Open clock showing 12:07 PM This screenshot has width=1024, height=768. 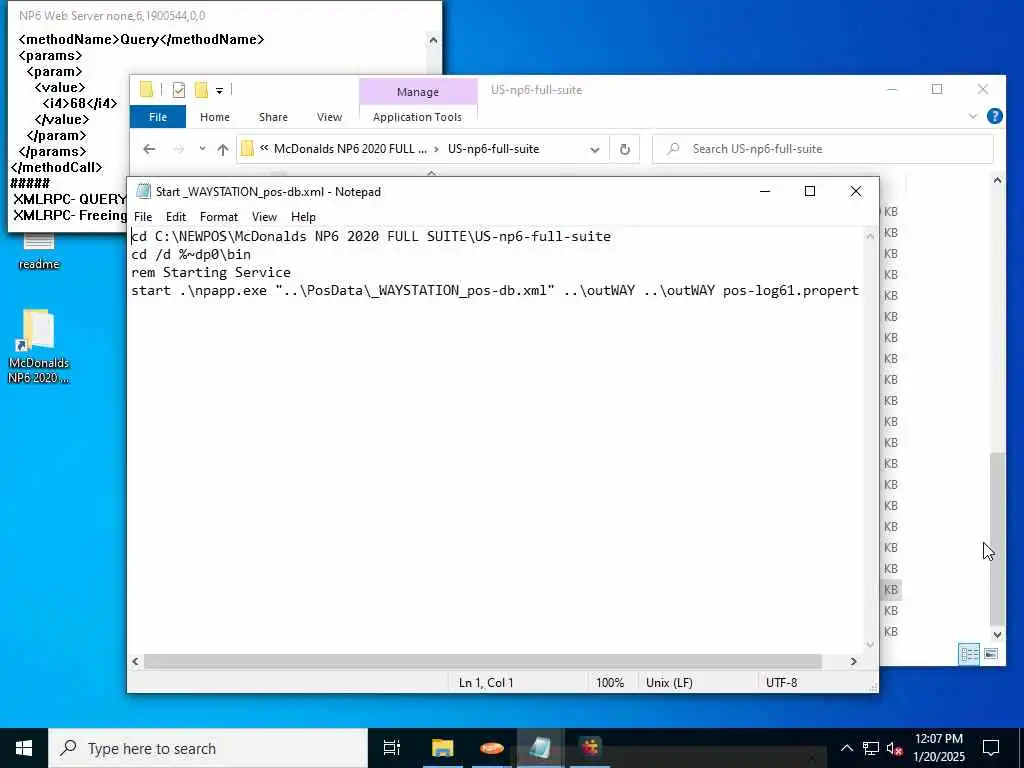[x=938, y=748]
